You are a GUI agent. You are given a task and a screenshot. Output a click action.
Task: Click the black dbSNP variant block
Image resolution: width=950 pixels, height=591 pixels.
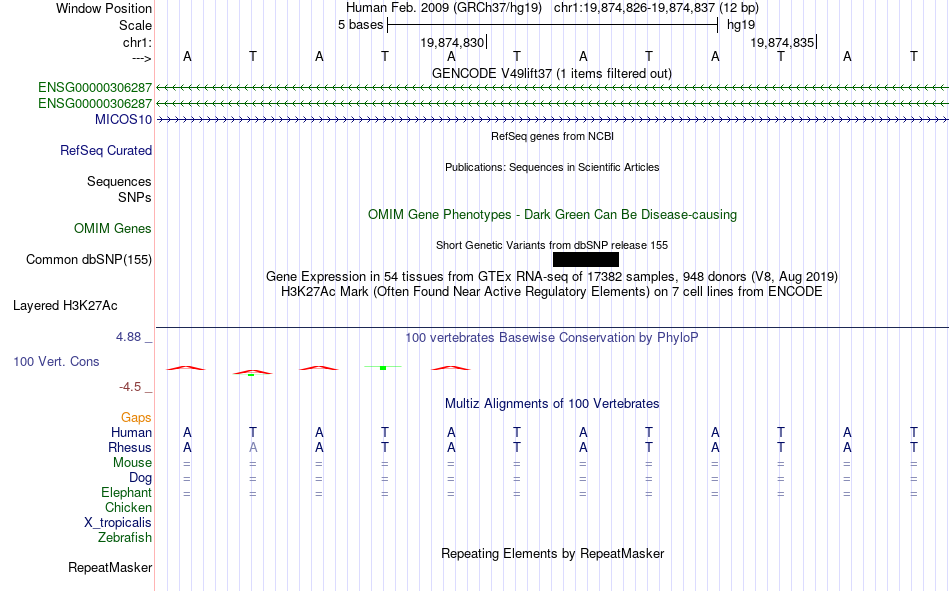click(586, 259)
